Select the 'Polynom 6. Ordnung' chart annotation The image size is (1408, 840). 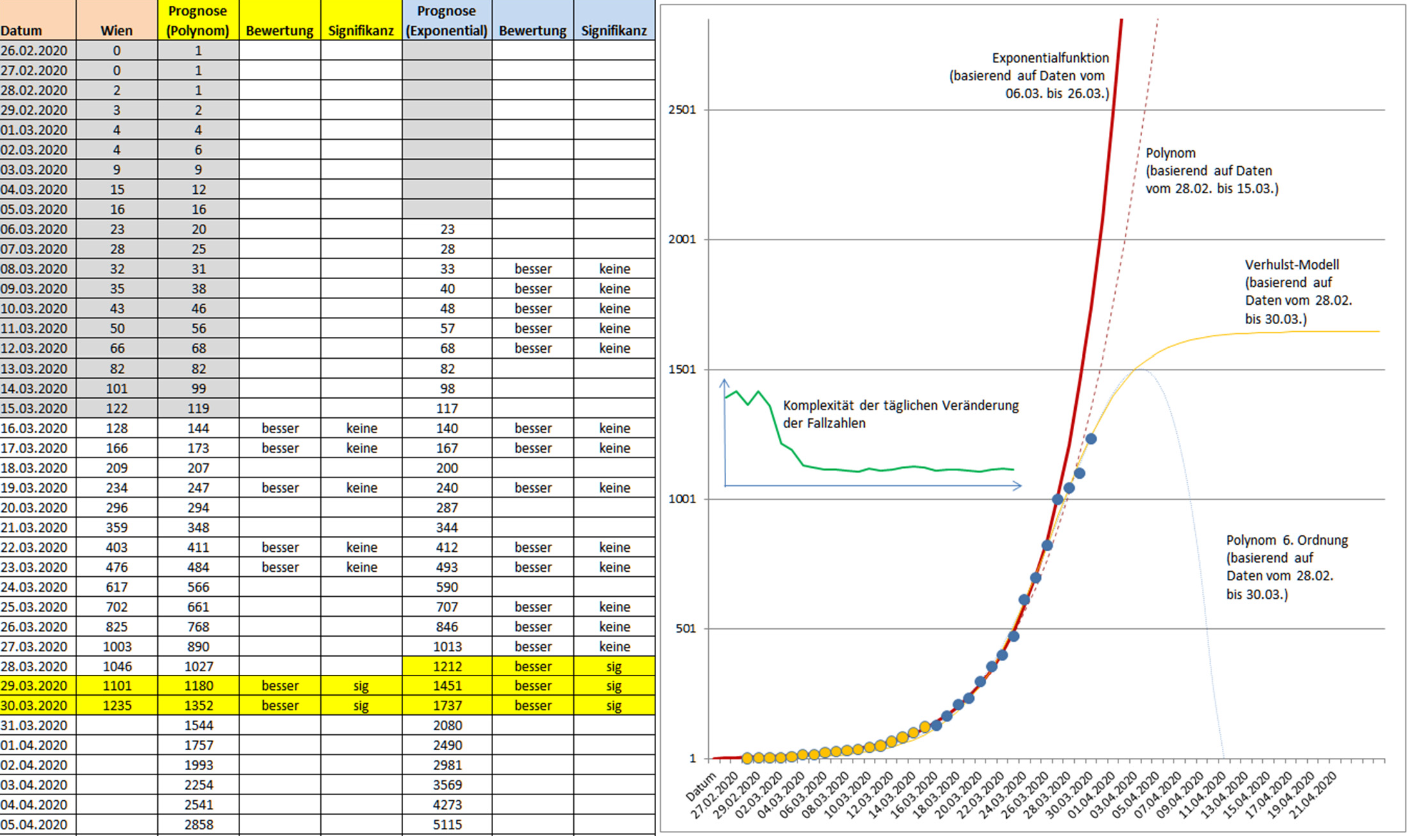pos(1287,567)
